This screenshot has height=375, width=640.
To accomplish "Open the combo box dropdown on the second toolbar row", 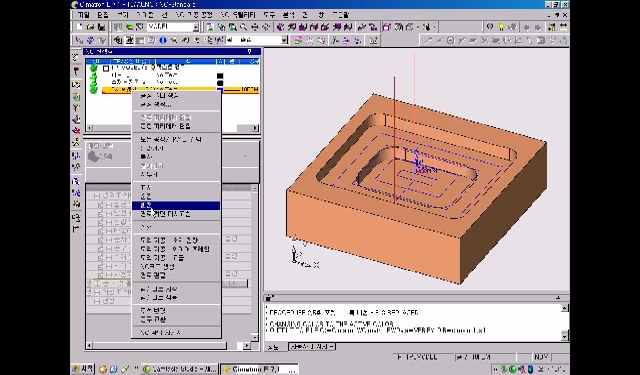I will [x=284, y=40].
